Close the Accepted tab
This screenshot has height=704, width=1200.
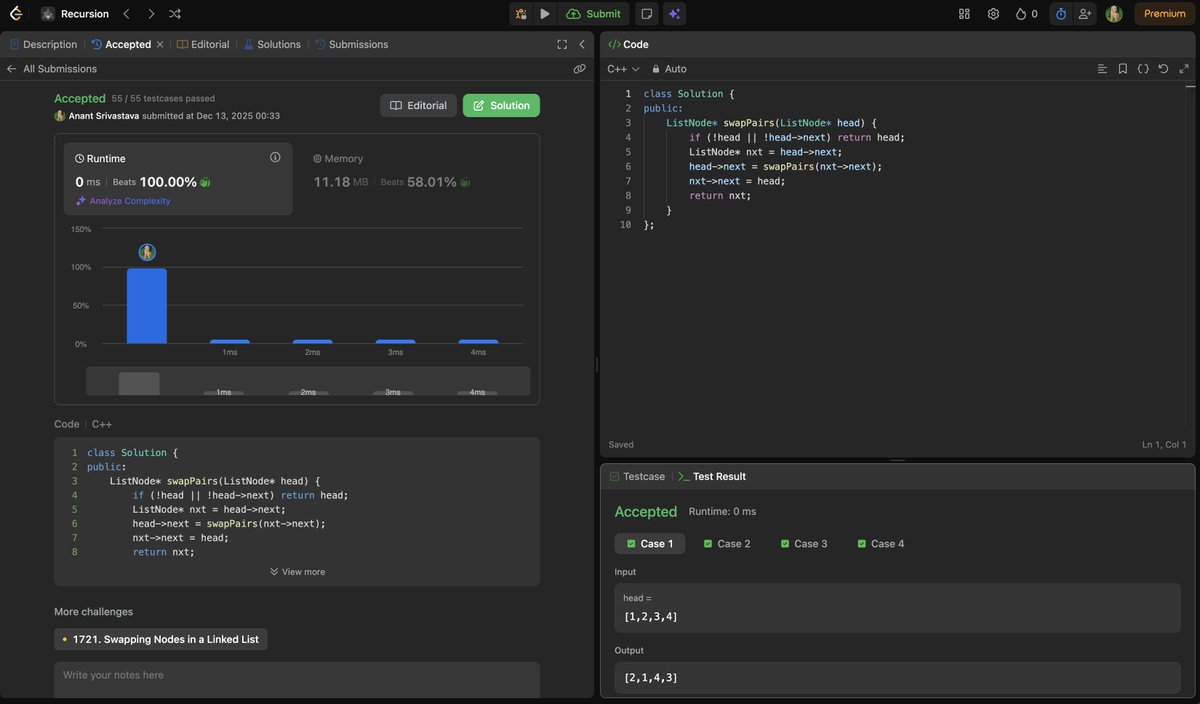pyautogui.click(x=160, y=44)
